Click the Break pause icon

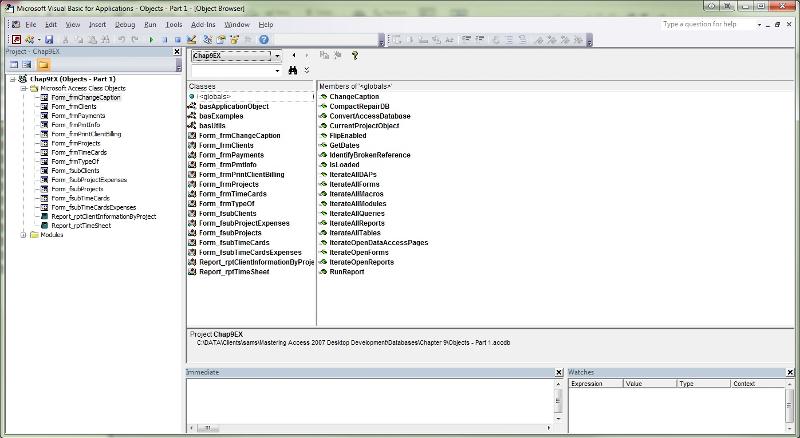164,39
